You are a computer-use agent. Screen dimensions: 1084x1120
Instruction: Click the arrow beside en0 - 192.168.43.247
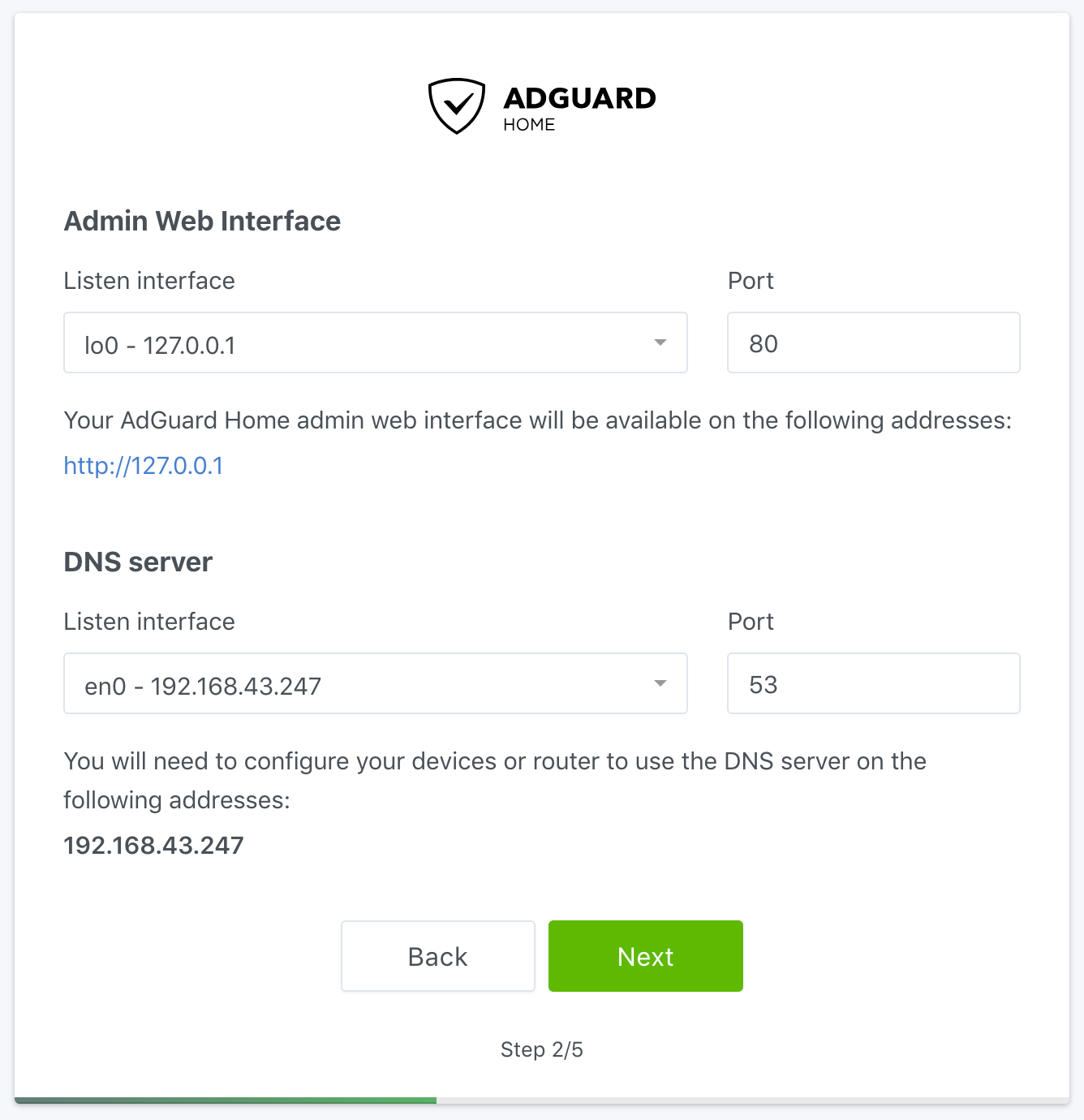[x=660, y=683]
